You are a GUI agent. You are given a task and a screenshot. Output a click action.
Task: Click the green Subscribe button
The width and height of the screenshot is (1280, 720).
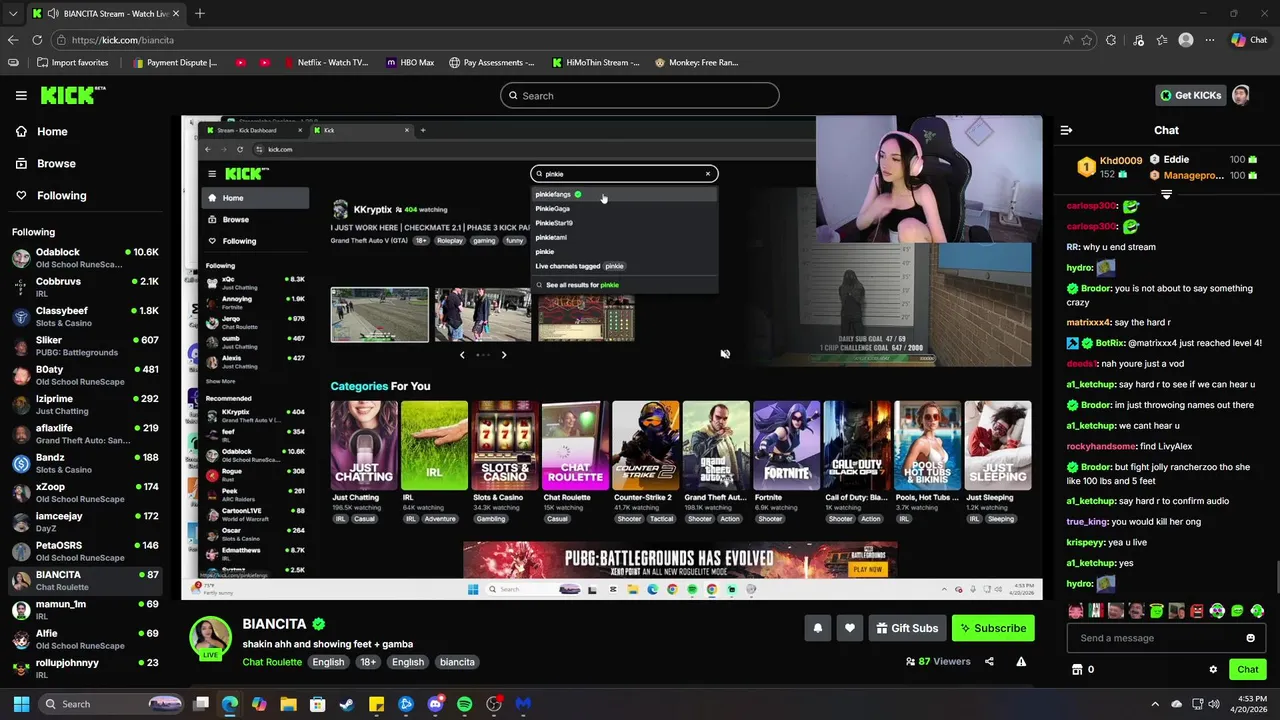(x=993, y=628)
